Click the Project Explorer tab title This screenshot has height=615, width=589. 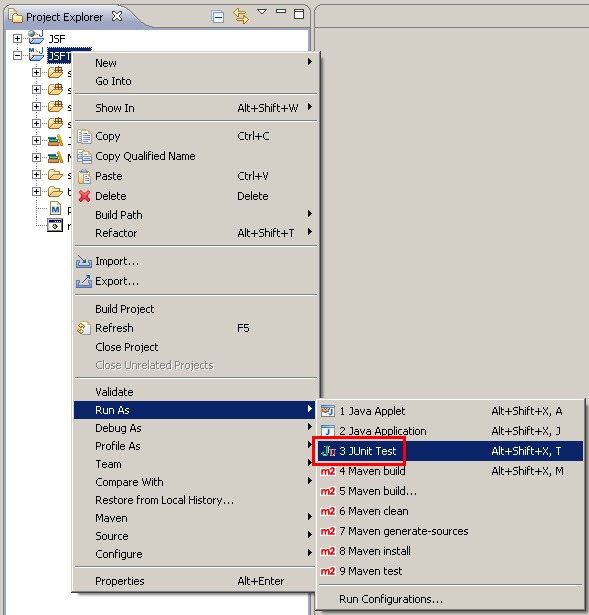coord(64,17)
